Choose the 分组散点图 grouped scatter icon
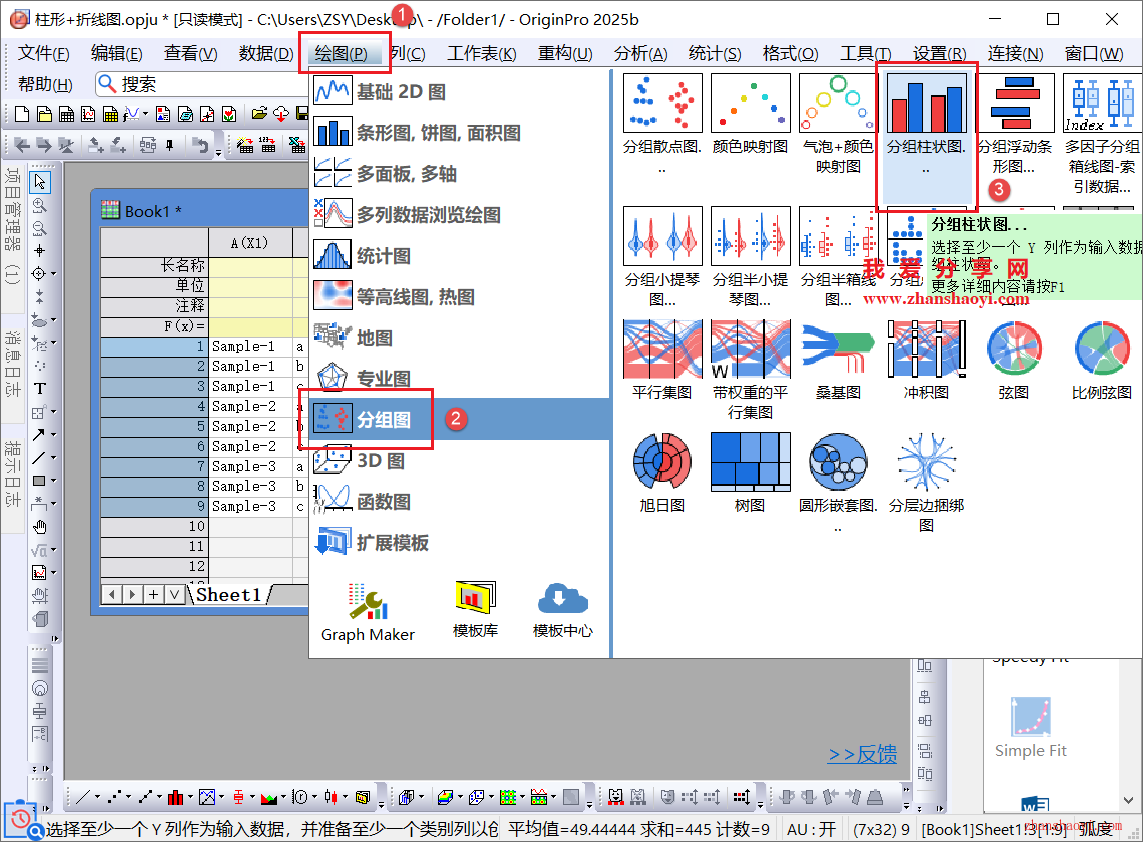 (x=662, y=105)
